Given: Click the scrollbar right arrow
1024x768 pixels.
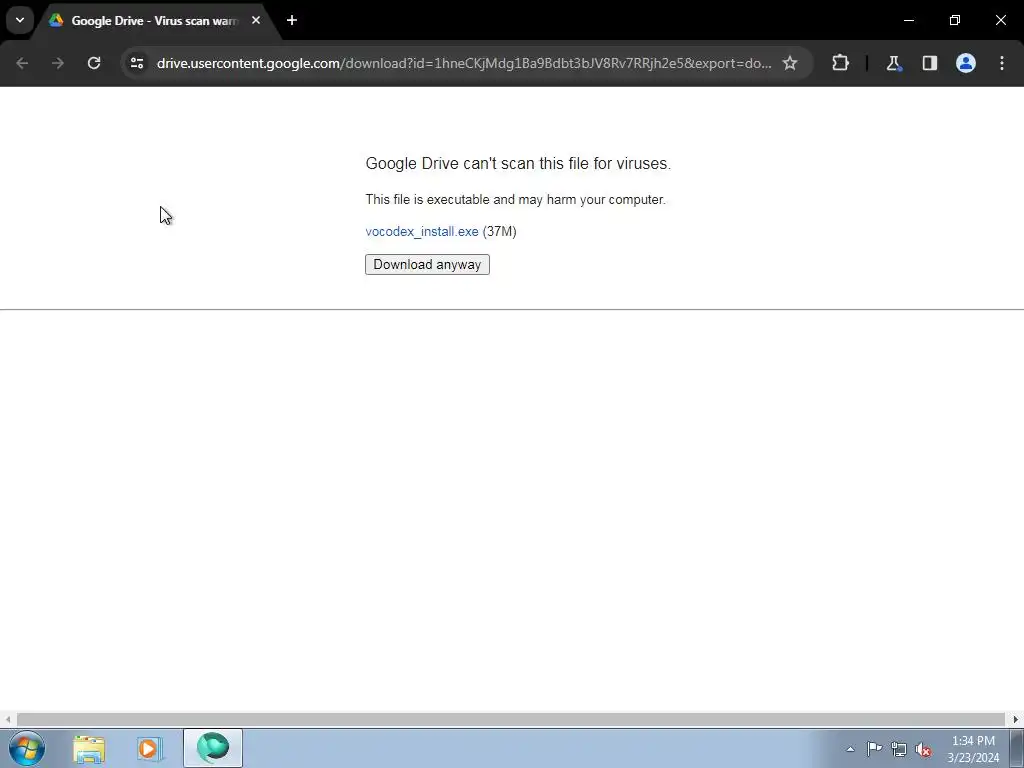Looking at the screenshot, I should pyautogui.click(x=1016, y=720).
